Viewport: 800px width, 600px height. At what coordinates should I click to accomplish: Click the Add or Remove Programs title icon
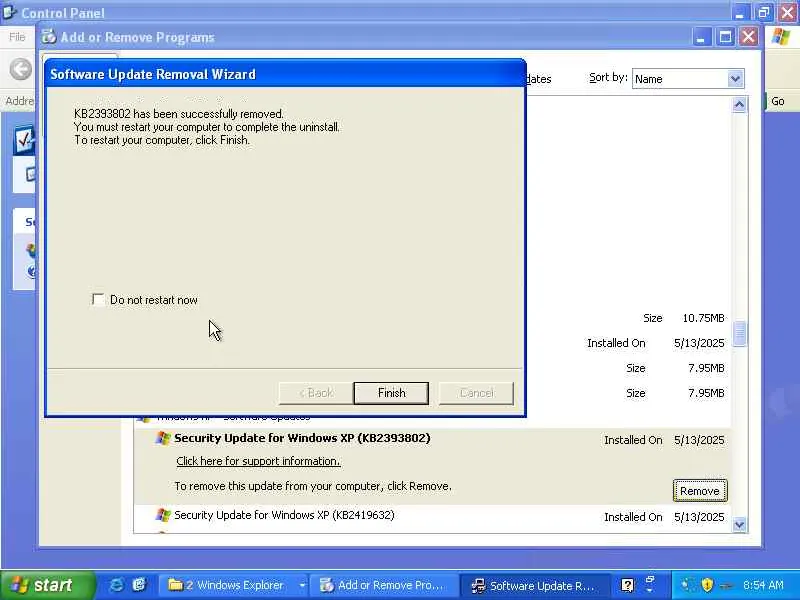pyautogui.click(x=49, y=37)
